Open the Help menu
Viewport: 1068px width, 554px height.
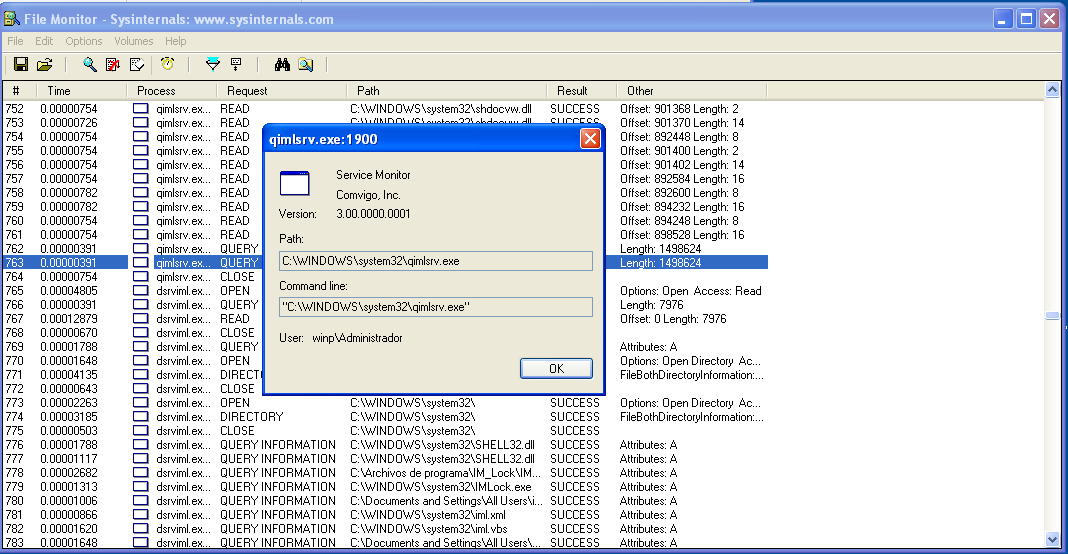click(175, 41)
